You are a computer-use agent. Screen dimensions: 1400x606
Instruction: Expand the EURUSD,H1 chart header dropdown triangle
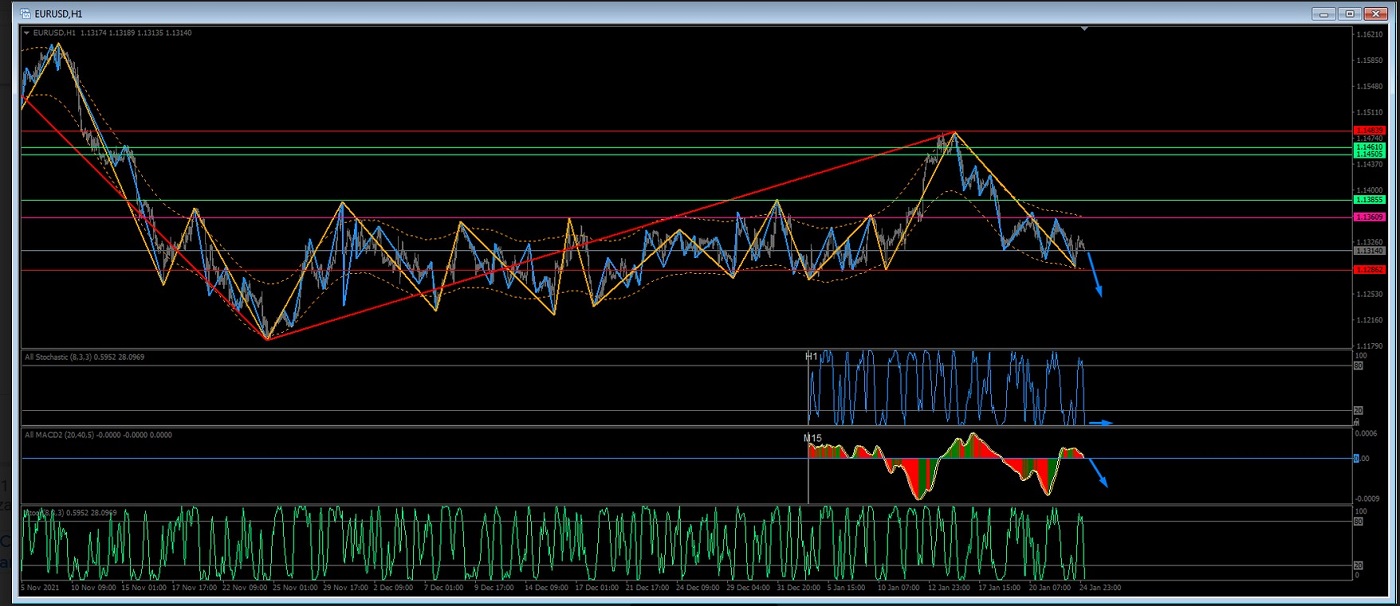pyautogui.click(x=26, y=33)
